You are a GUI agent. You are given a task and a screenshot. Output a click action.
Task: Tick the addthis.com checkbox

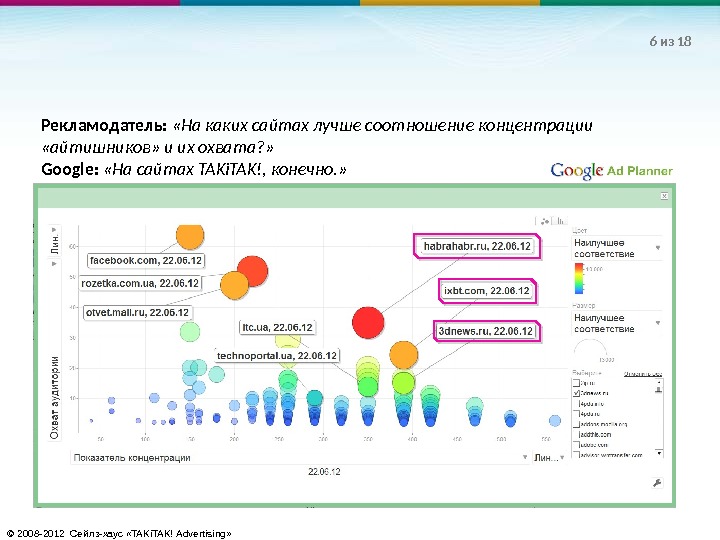point(576,434)
